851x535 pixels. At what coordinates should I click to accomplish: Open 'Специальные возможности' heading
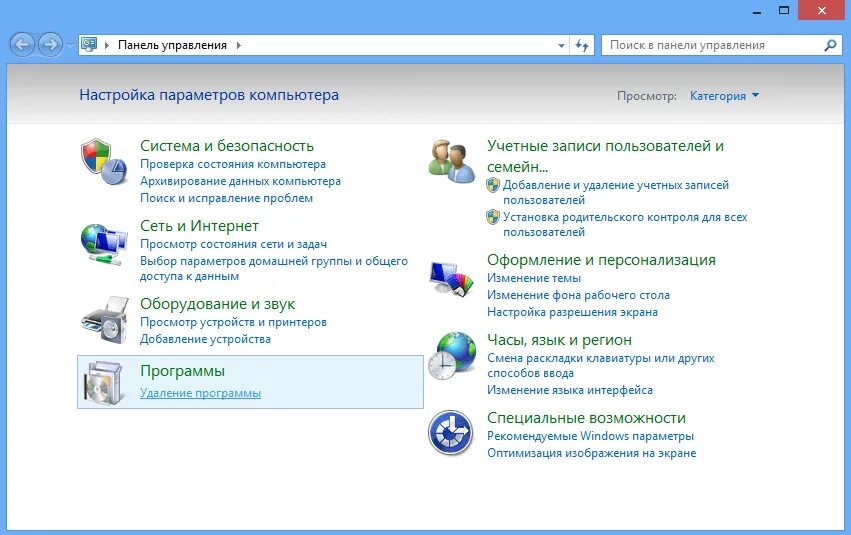[586, 418]
